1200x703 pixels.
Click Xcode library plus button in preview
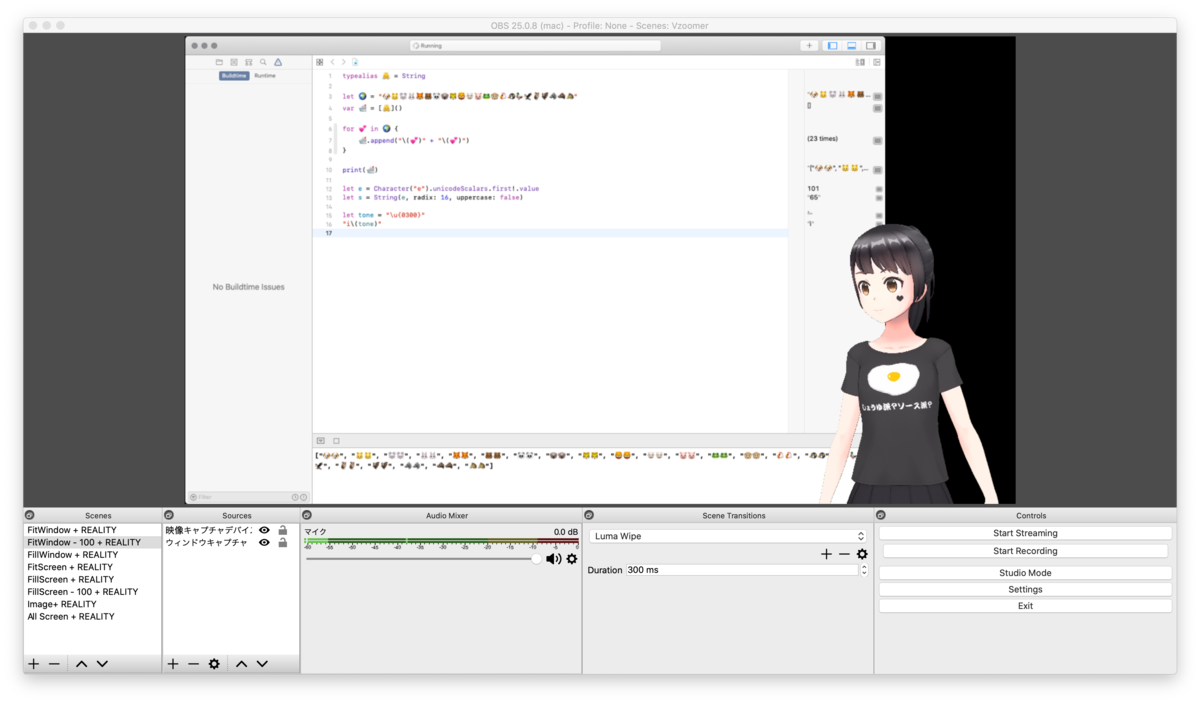(809, 46)
